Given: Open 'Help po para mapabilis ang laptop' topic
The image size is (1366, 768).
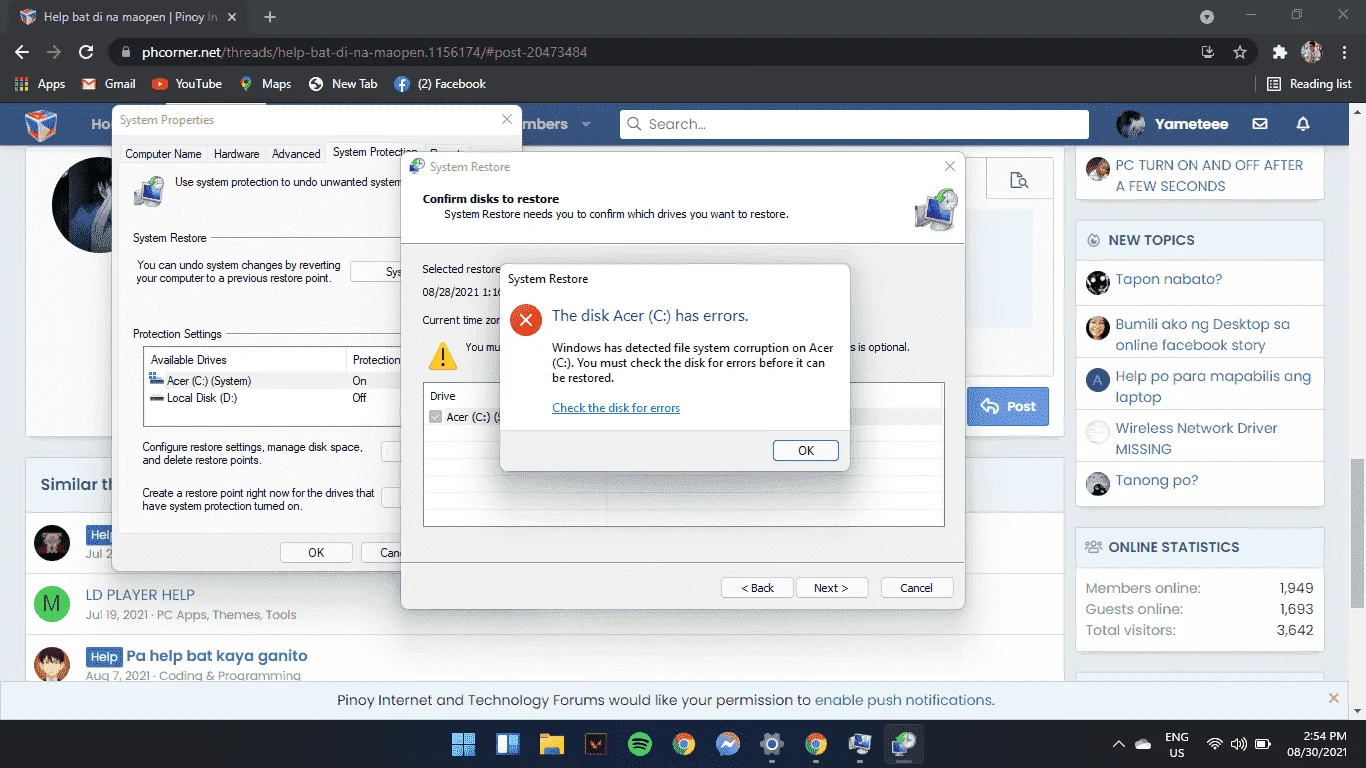Looking at the screenshot, I should [1213, 386].
